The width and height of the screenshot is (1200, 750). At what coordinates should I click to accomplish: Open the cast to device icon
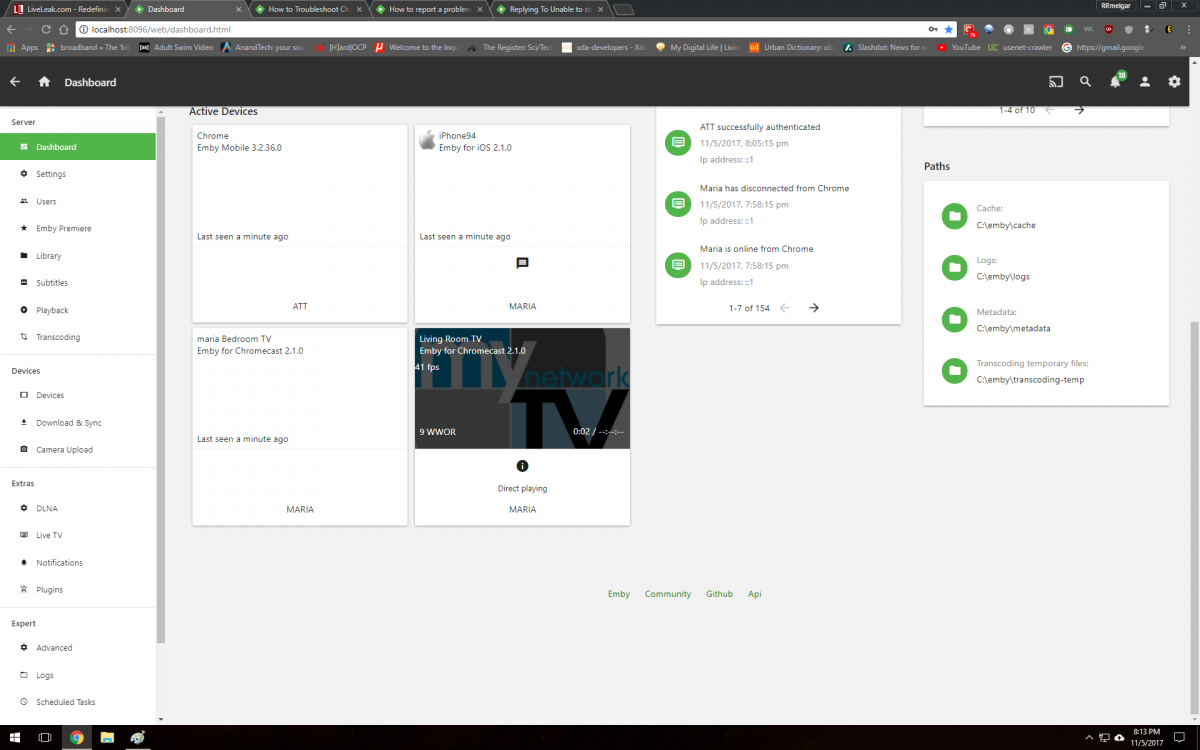[1055, 82]
